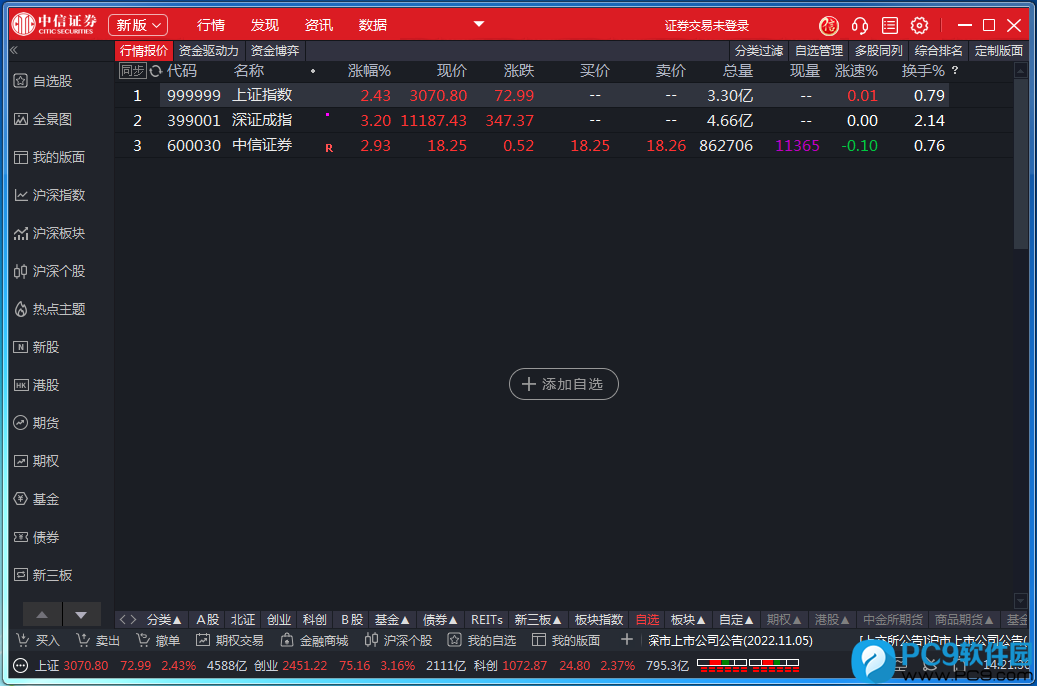Click 证券交易未登录 login link
The height and width of the screenshot is (686, 1037).
[706, 26]
